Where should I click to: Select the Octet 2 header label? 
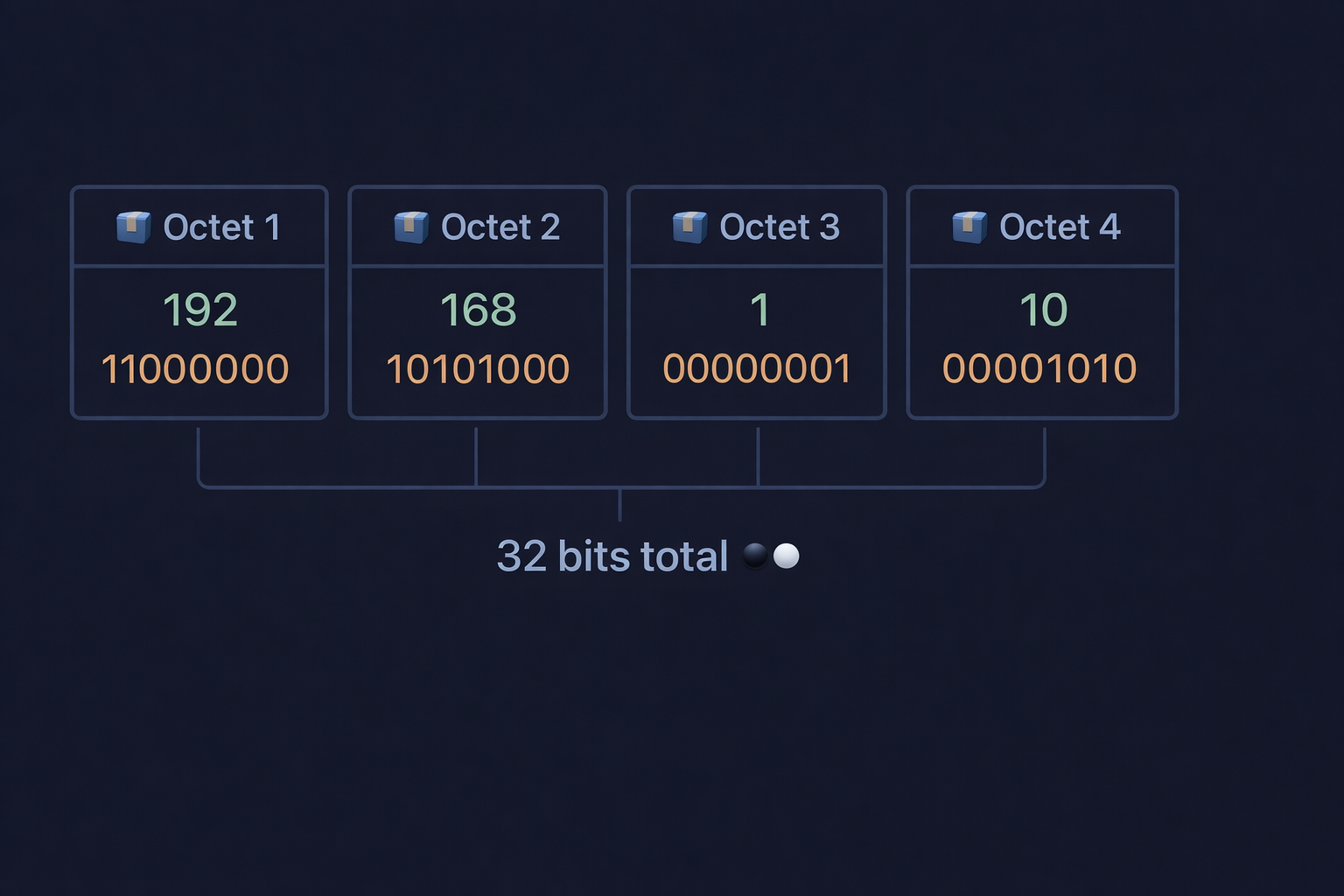click(500, 227)
